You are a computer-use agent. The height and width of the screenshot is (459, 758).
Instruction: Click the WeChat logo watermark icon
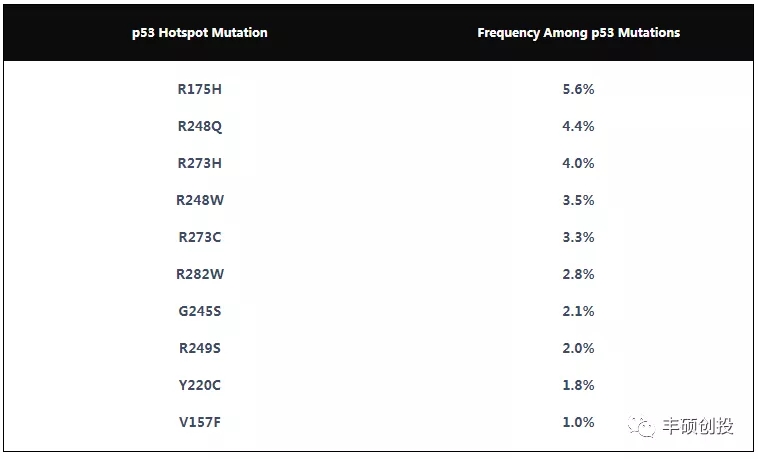(642, 426)
